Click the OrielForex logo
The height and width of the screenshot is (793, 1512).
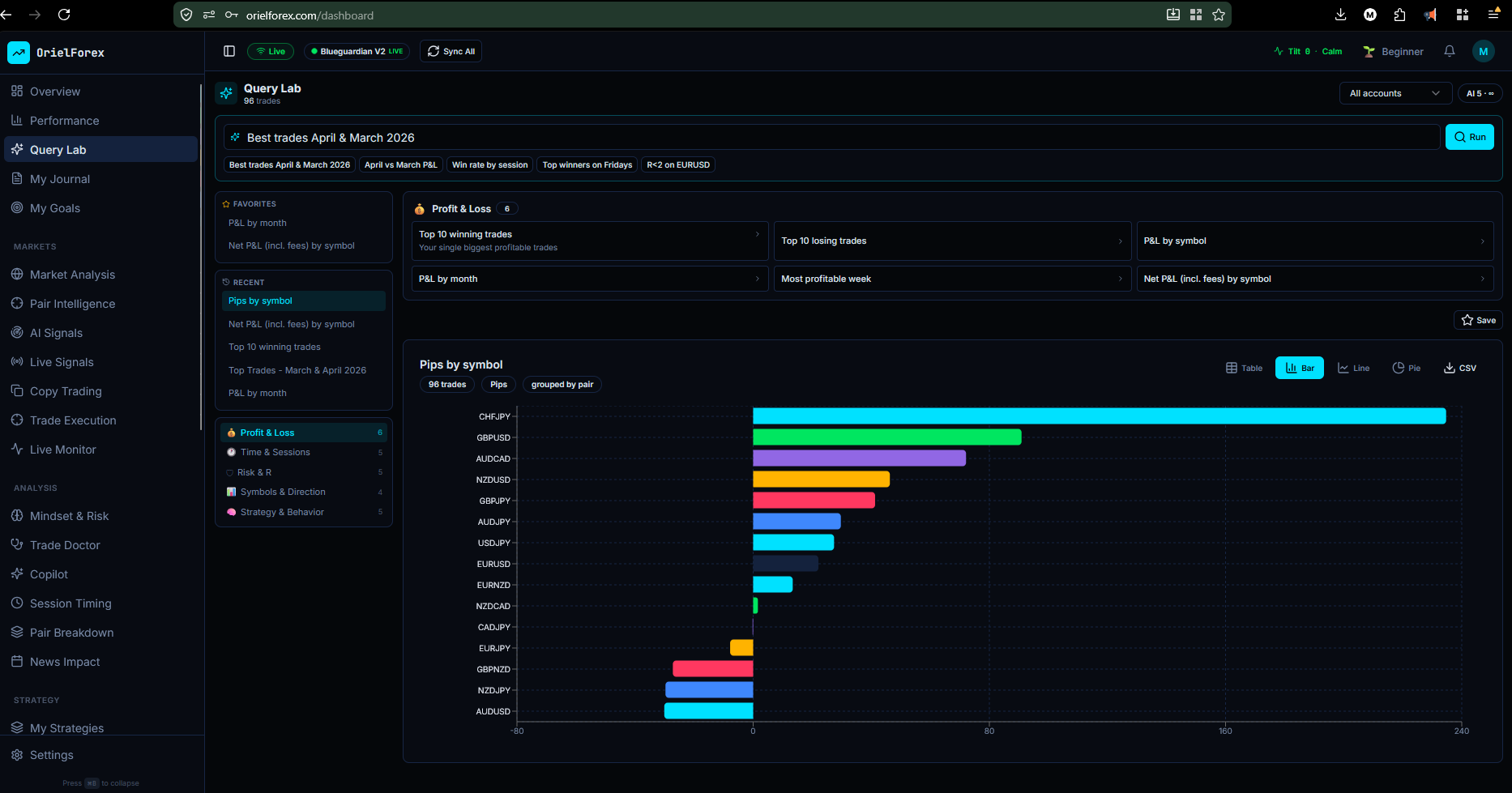point(57,52)
